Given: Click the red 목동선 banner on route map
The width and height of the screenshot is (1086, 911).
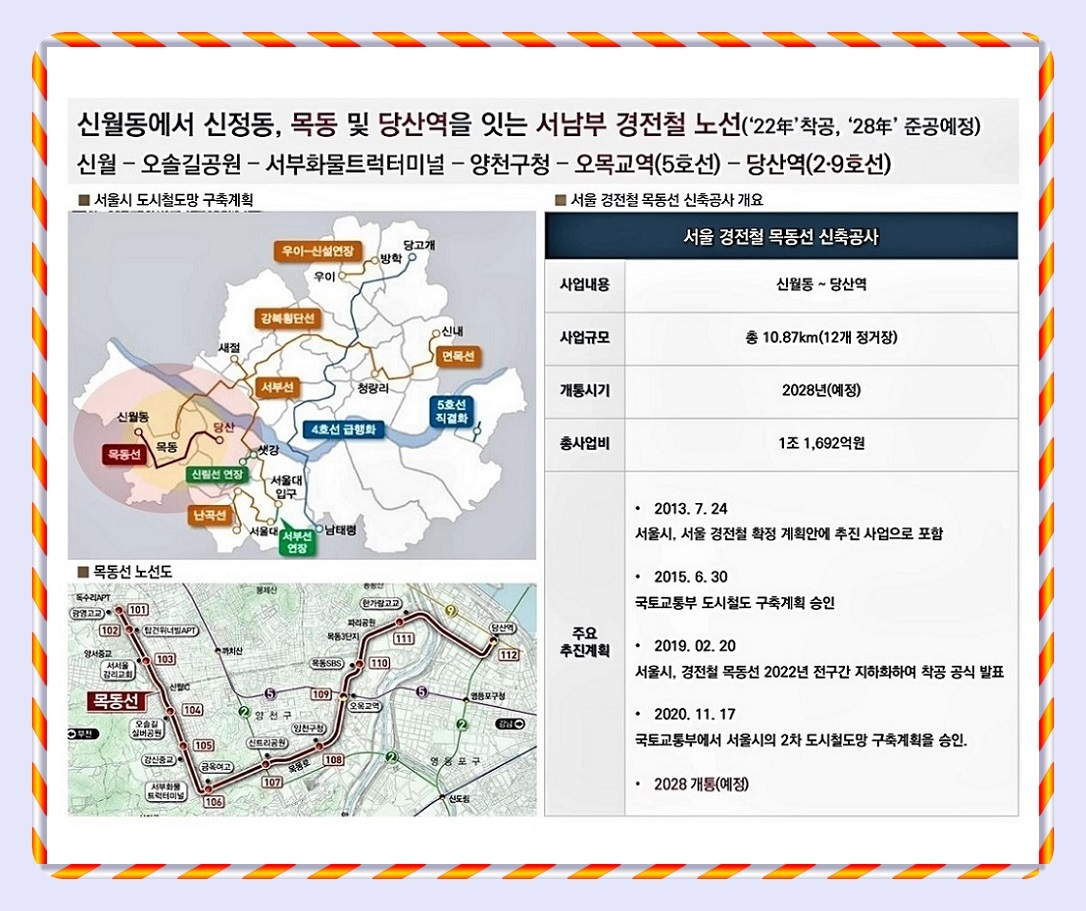Looking at the screenshot, I should (116, 700).
